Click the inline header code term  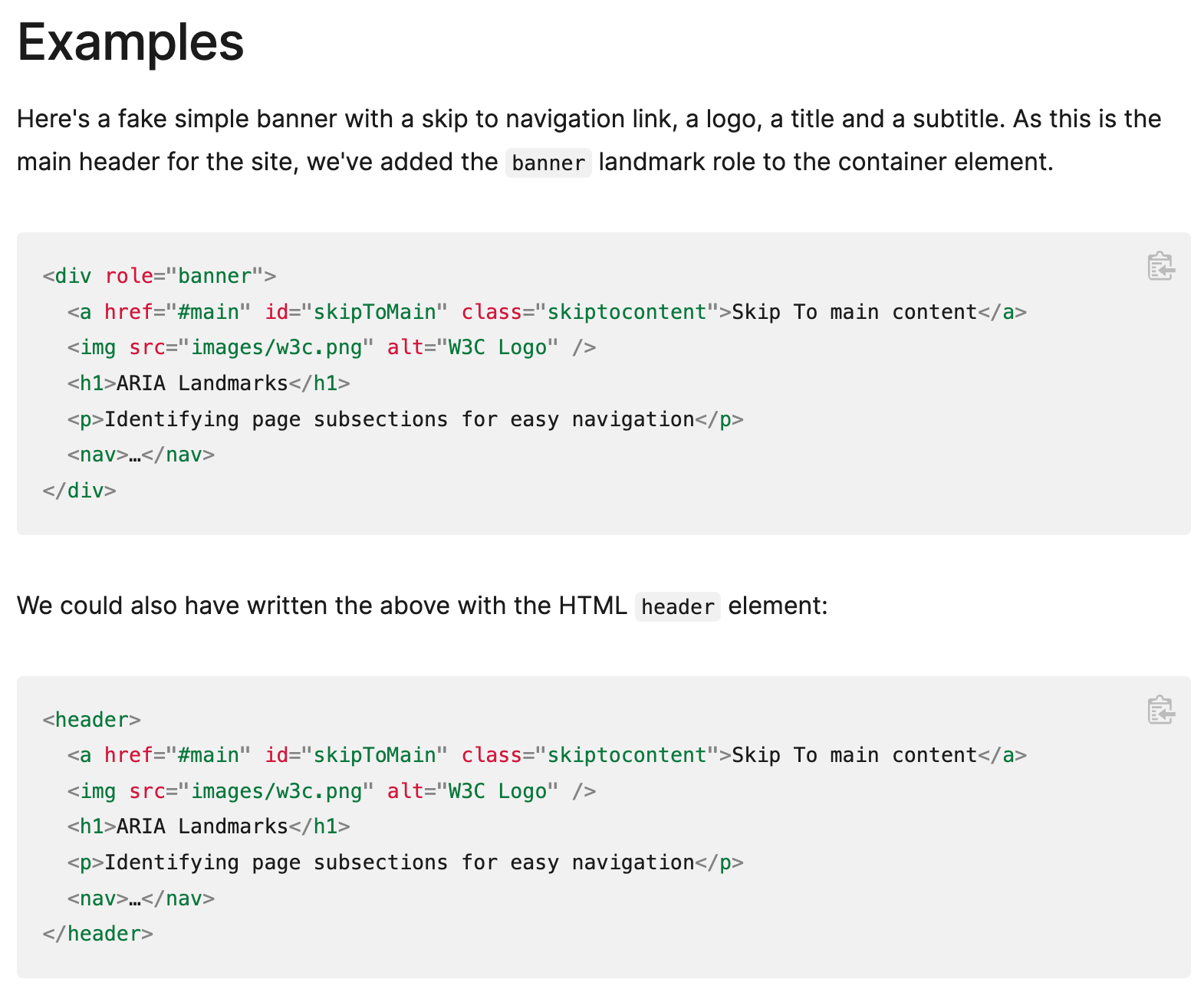pos(678,606)
